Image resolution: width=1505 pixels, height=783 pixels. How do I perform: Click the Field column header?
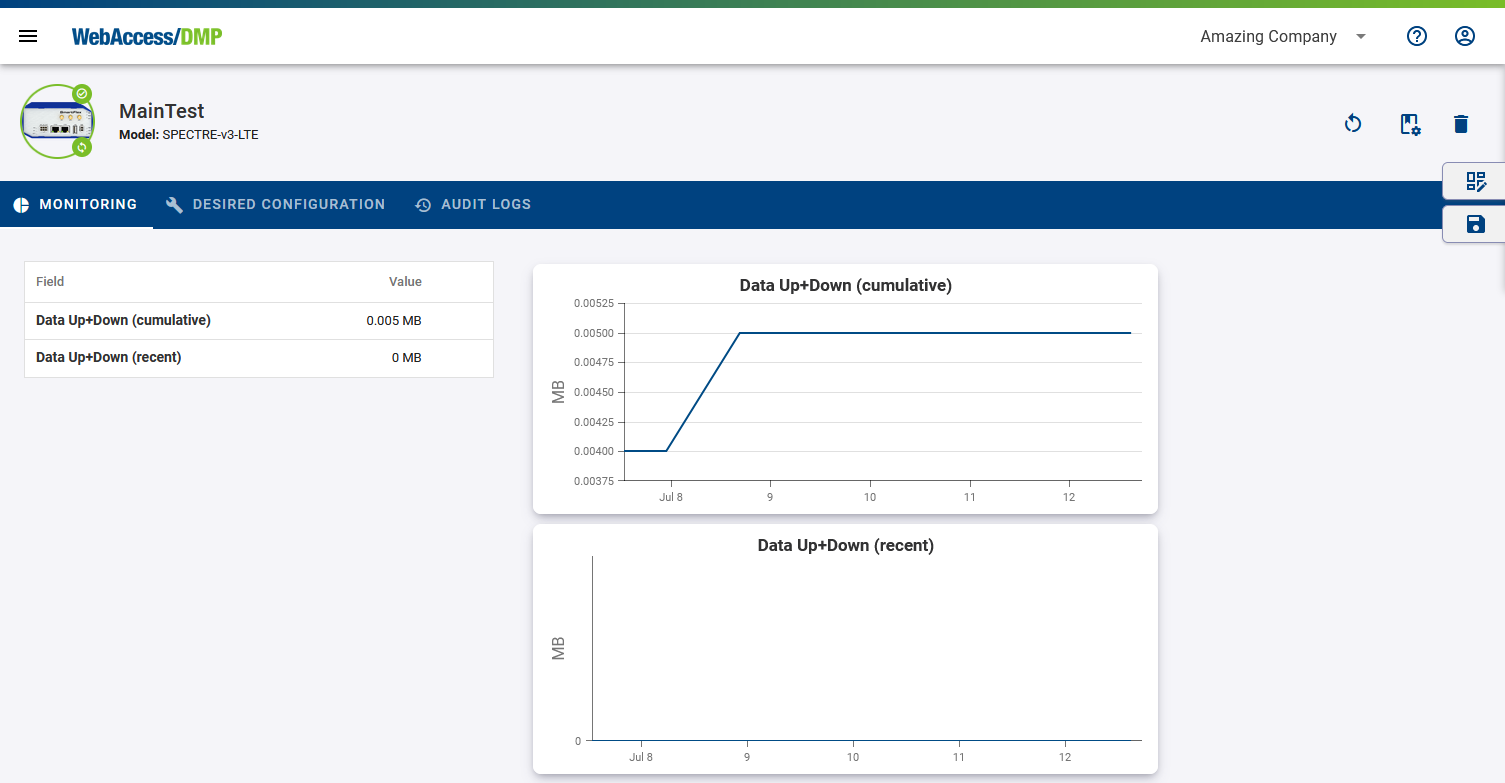tap(50, 282)
